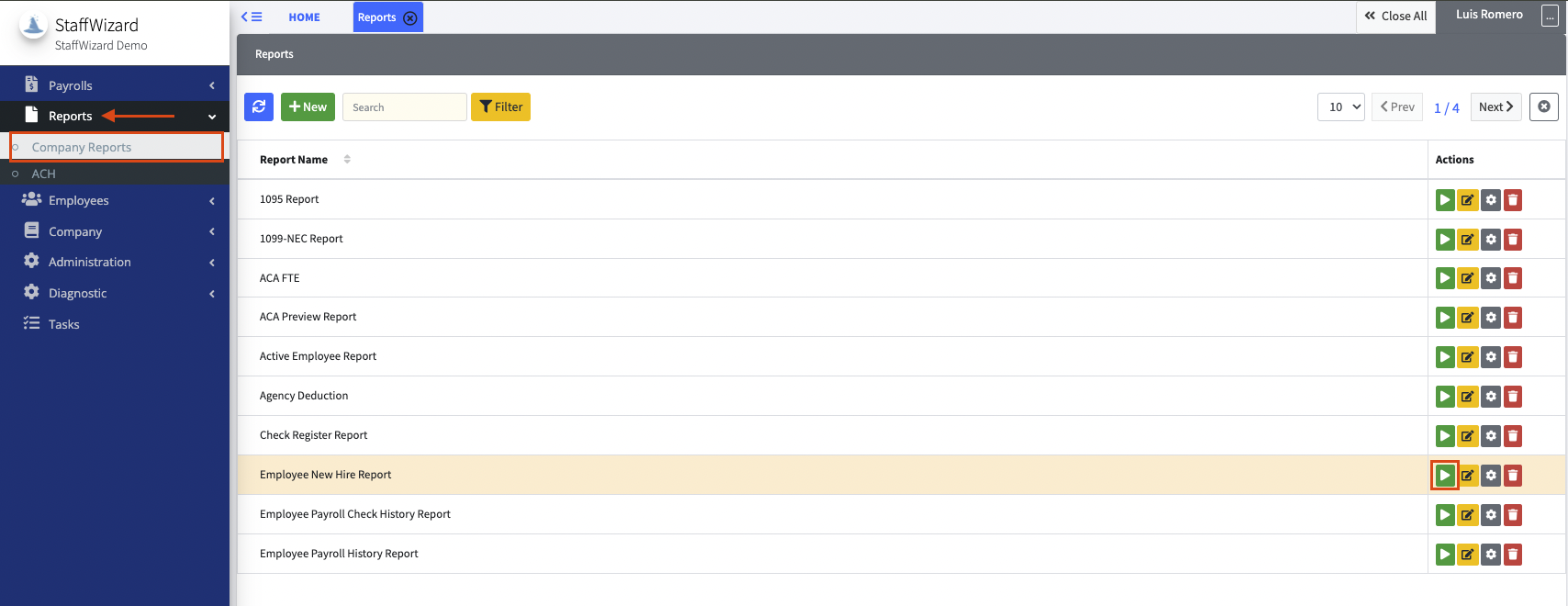Sort by the Report Name column
Viewport: 1568px width, 606px height.
pos(294,160)
